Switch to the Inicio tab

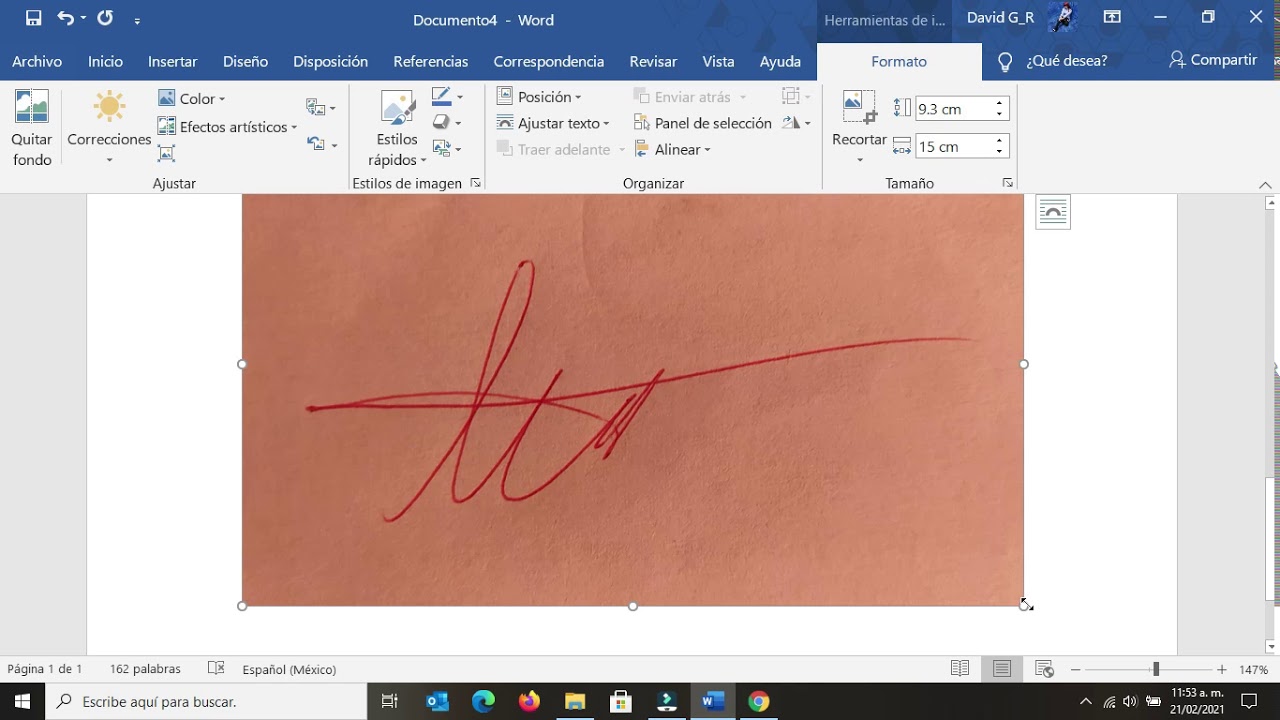[105, 61]
